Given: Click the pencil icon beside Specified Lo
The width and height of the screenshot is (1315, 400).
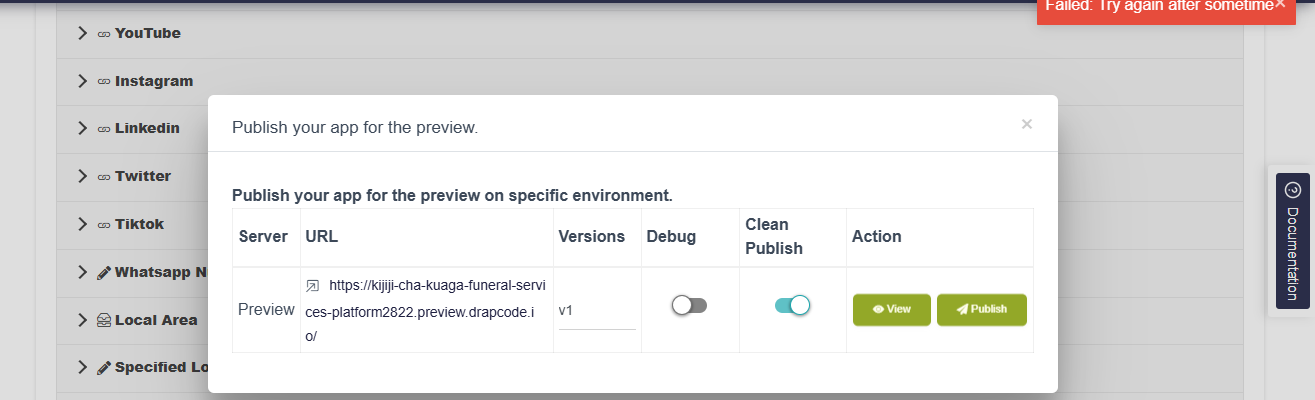Looking at the screenshot, I should coord(103,367).
